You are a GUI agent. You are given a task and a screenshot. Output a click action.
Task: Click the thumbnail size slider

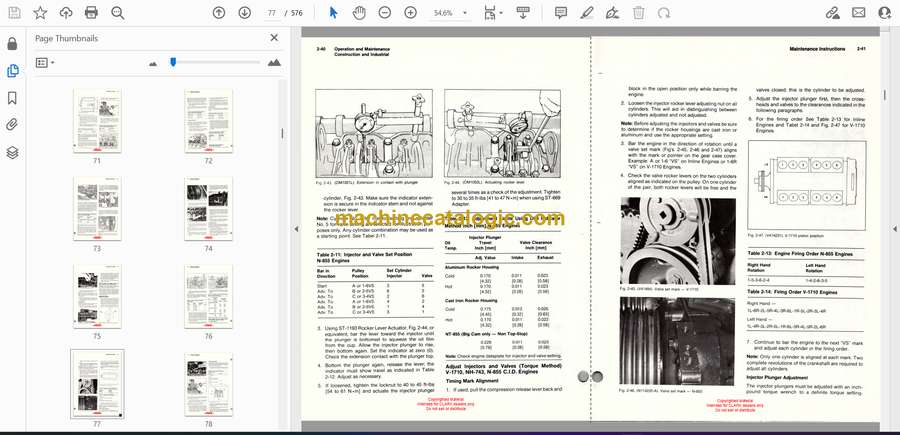(173, 62)
